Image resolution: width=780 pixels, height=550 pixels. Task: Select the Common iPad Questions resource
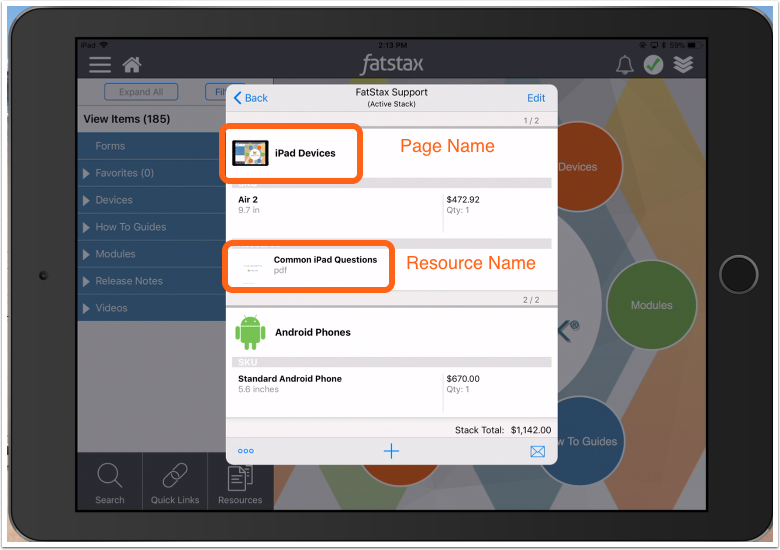(x=325, y=260)
